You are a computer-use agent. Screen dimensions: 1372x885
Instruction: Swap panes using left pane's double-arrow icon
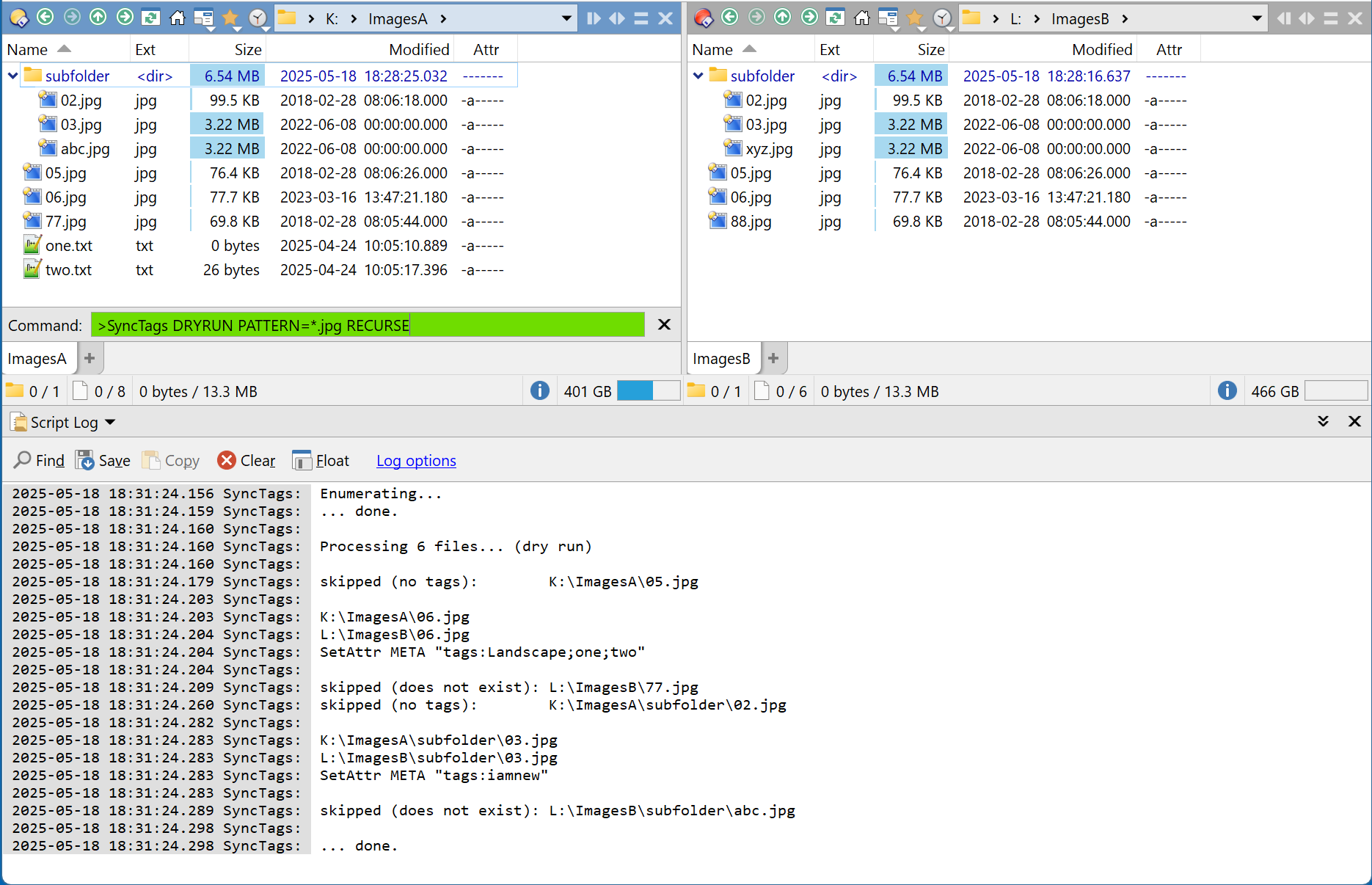tap(617, 18)
